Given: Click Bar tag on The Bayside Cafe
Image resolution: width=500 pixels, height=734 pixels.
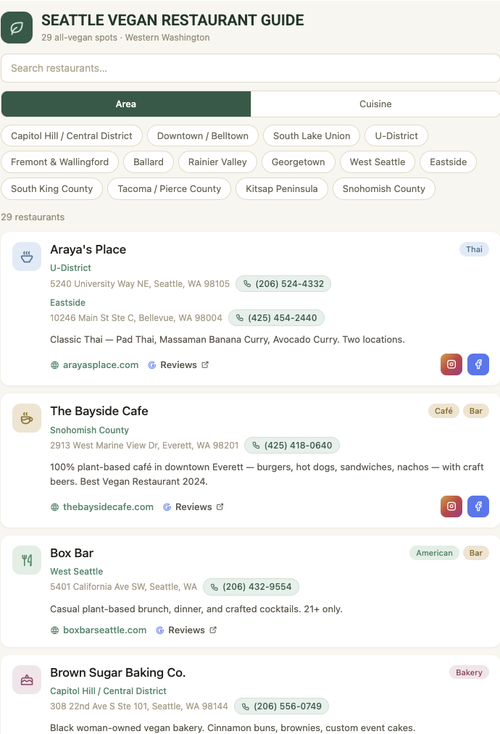Looking at the screenshot, I should [x=476, y=411].
